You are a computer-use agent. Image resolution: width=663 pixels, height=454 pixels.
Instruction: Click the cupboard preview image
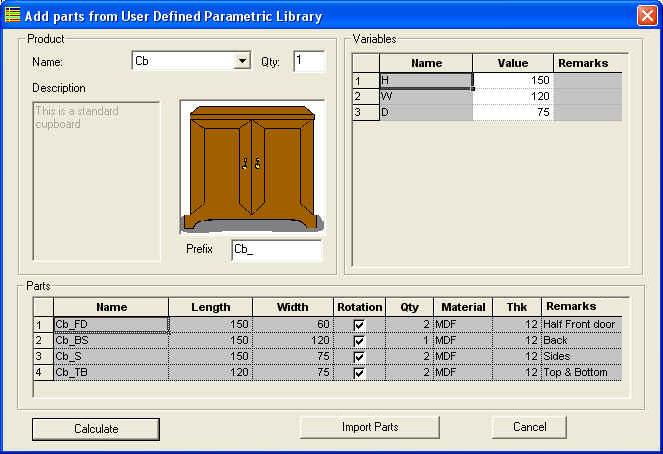(251, 167)
